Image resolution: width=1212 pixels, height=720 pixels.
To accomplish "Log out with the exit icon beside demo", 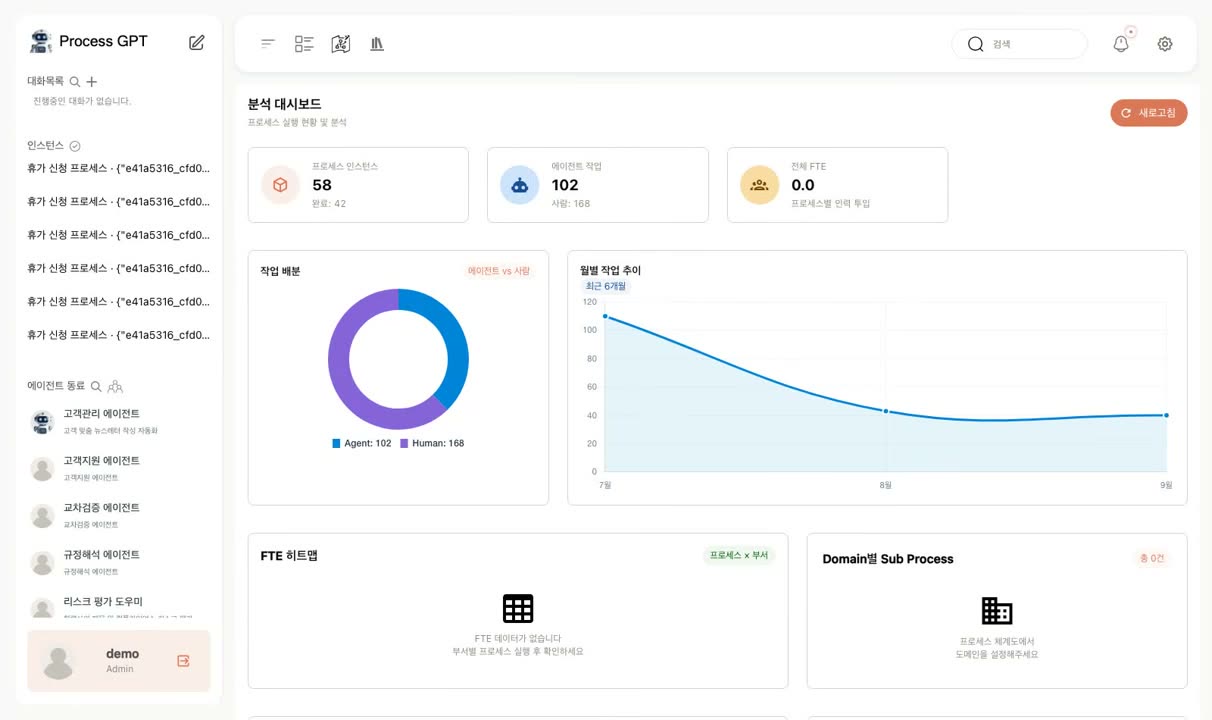I will 183,661.
